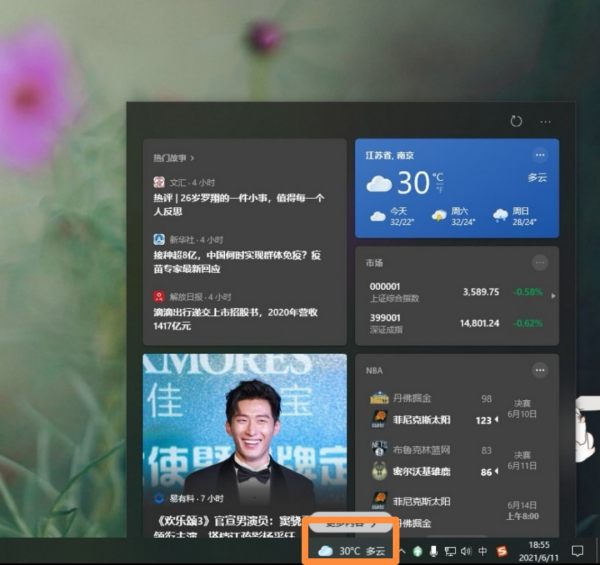
Task: Open the notification center icon in the taskbar
Action: tap(577, 551)
